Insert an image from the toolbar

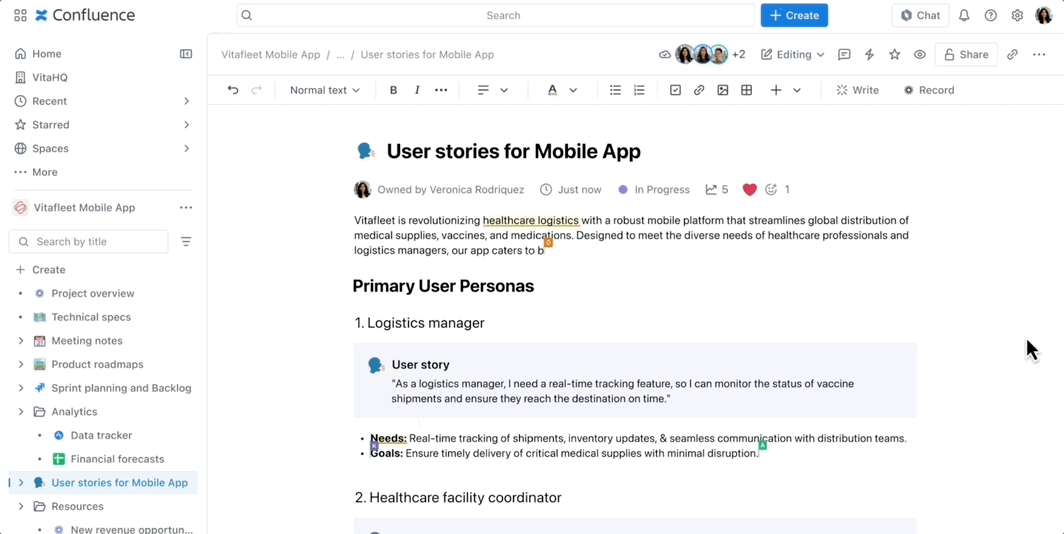tap(723, 90)
